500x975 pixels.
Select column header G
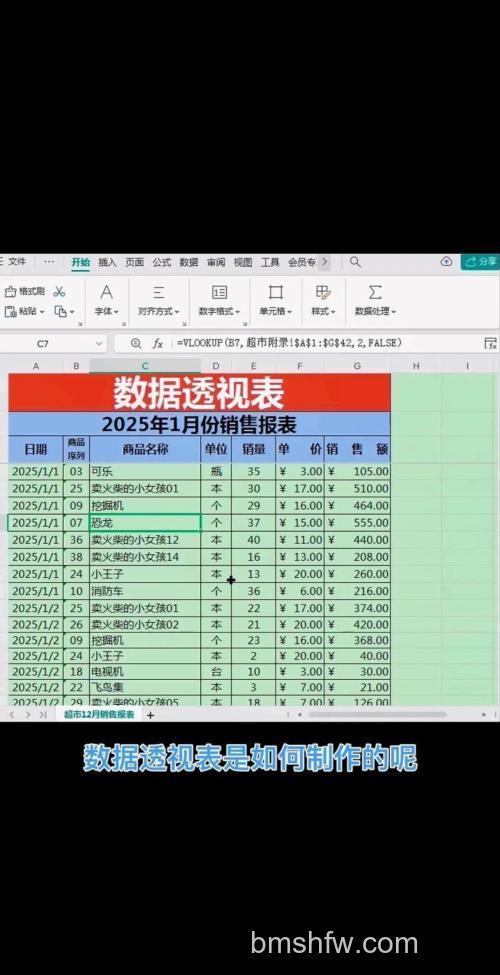point(357,366)
